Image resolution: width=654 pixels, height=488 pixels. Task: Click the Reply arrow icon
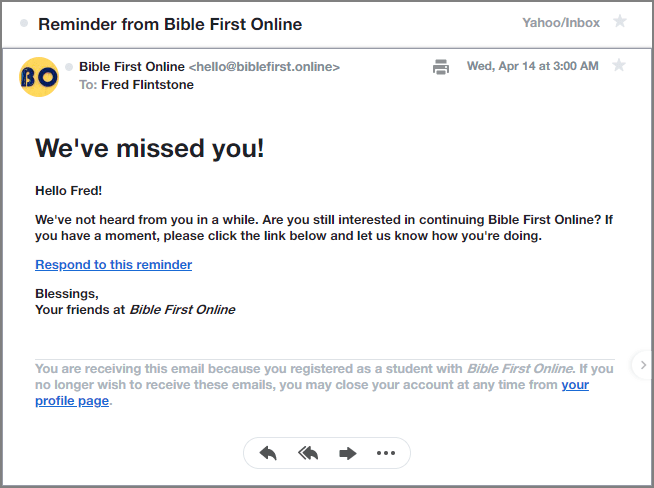coord(268,453)
